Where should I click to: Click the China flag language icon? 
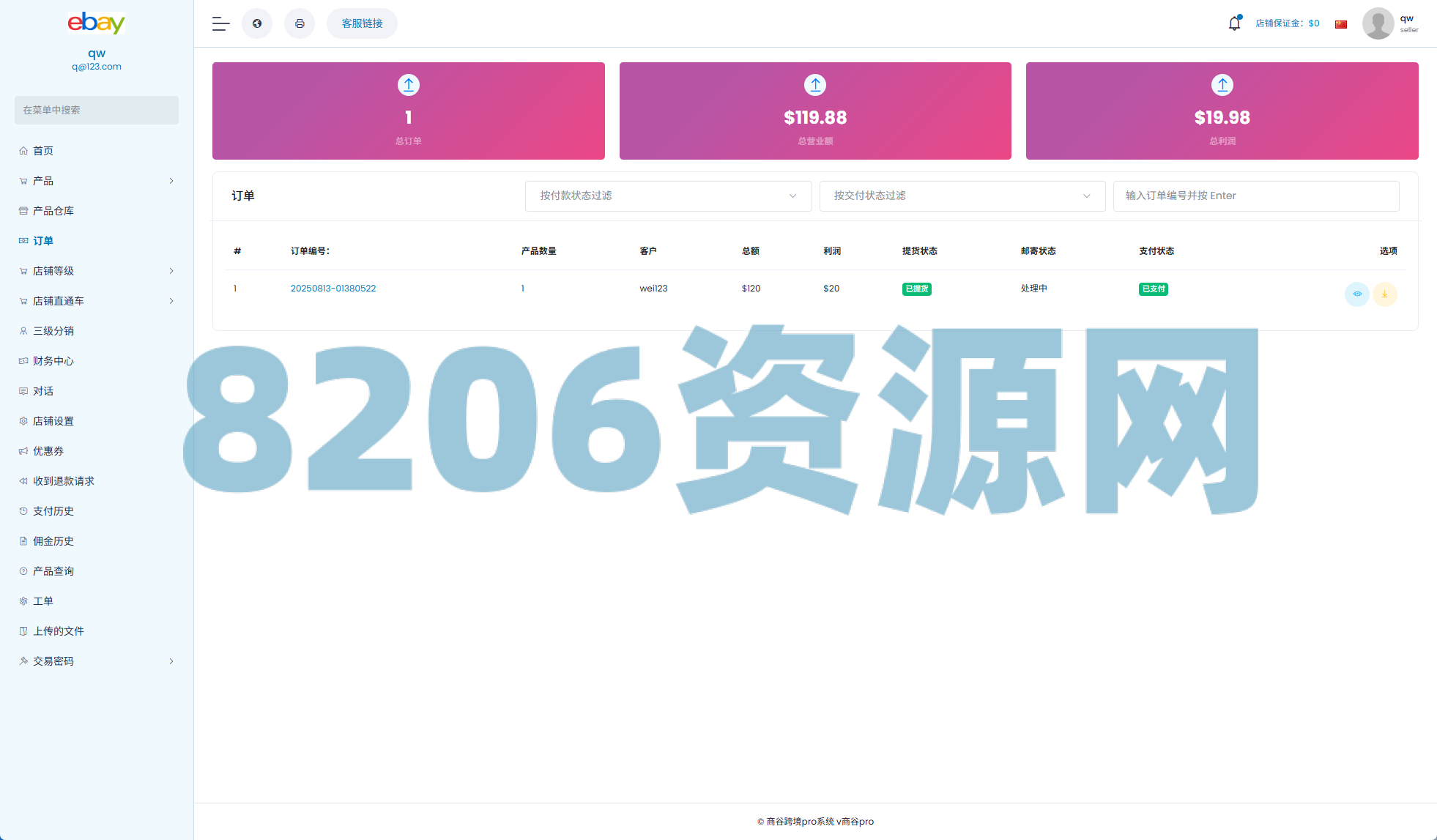(x=1341, y=24)
